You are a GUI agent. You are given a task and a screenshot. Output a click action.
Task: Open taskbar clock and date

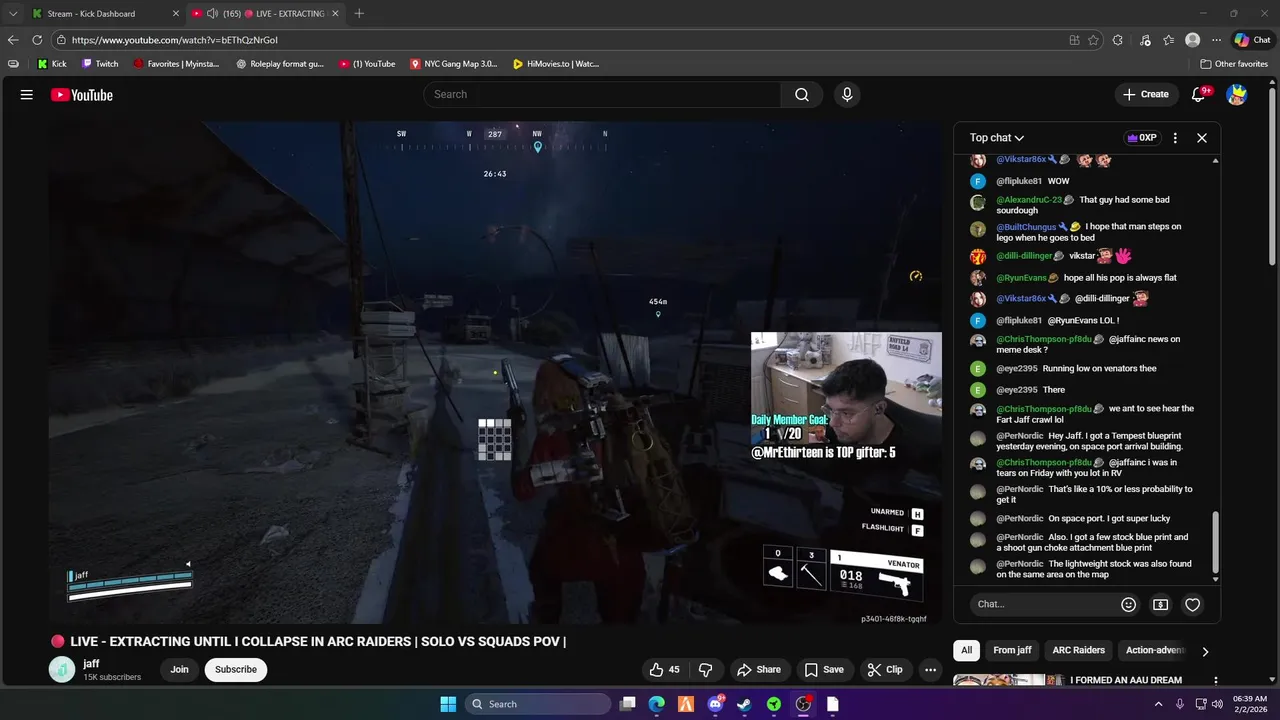(x=1250, y=704)
